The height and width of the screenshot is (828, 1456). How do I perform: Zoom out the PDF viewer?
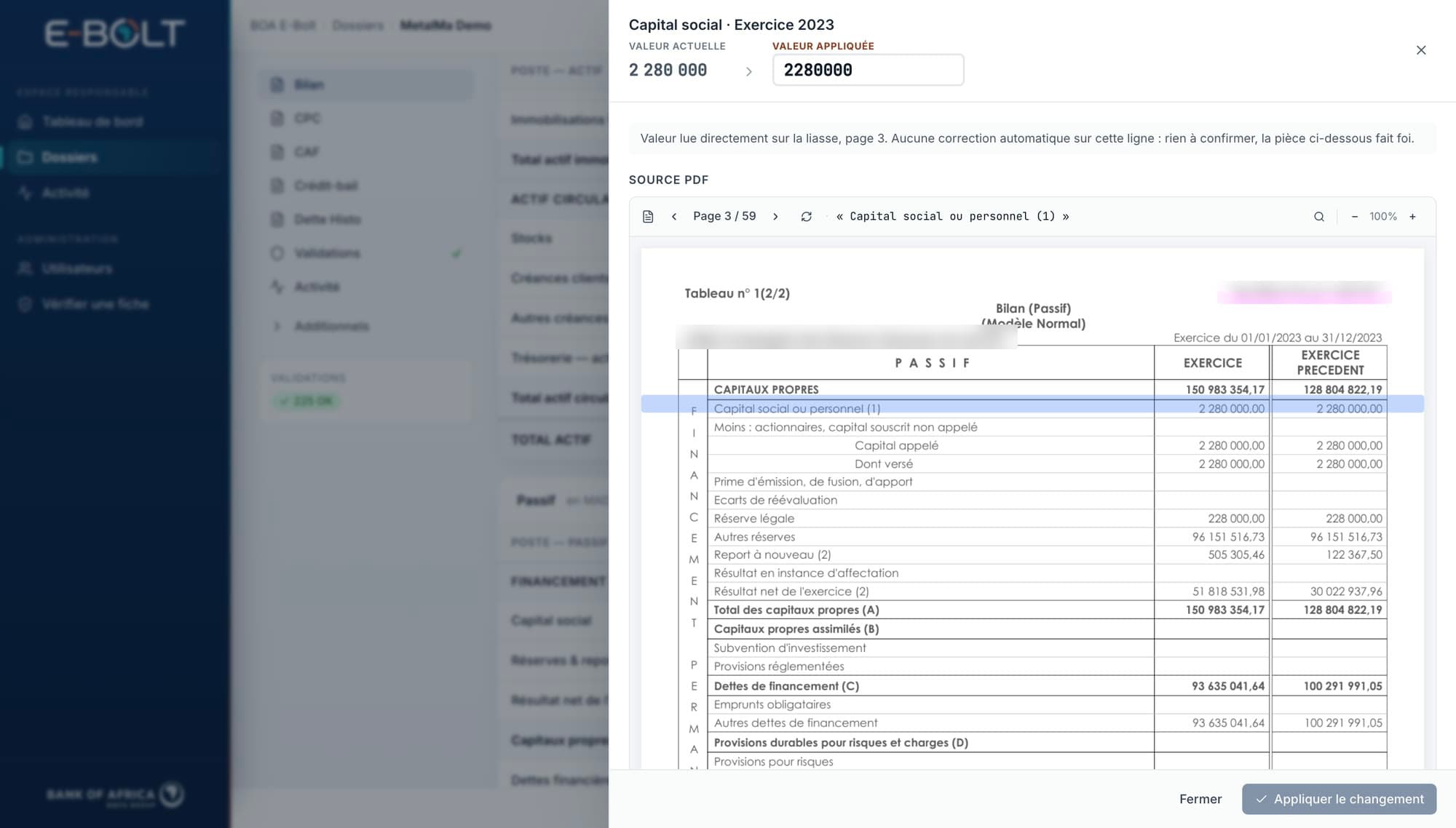(1354, 217)
